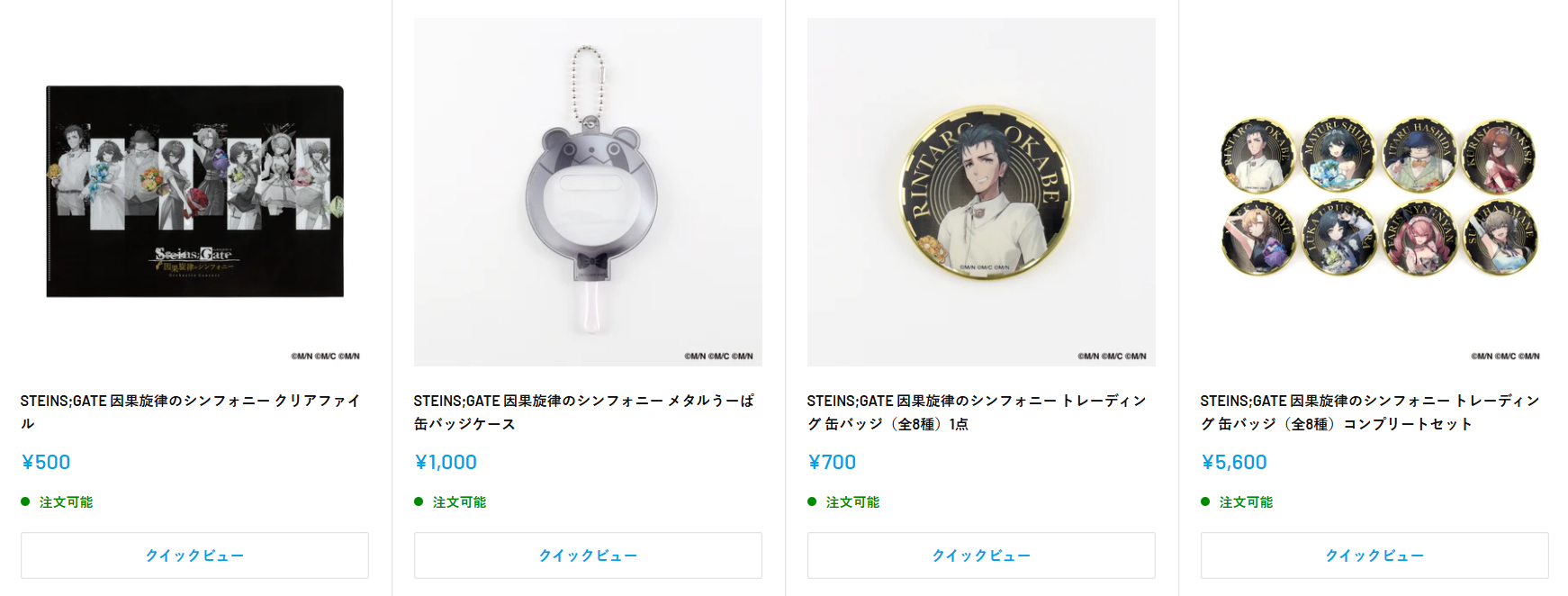Image resolution: width=1568 pixels, height=596 pixels.
Task: Click the ¥5,600 price
Action: 1234,462
